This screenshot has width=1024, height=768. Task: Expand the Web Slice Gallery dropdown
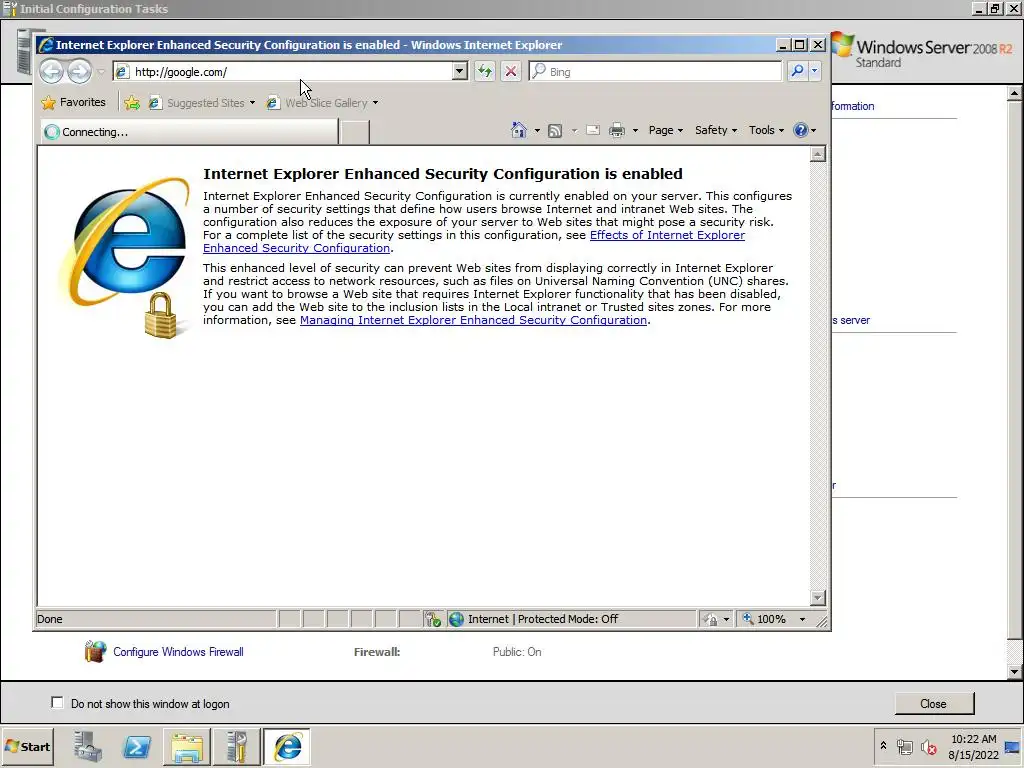375,103
